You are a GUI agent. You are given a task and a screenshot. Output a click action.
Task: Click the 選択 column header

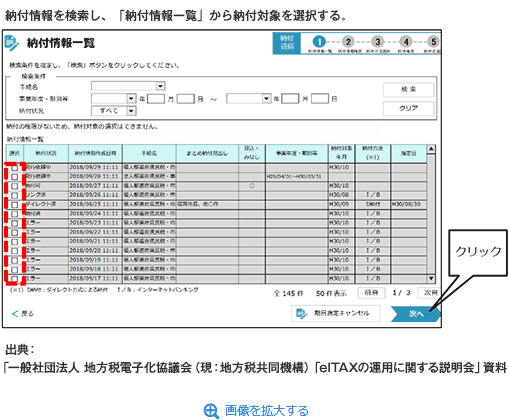click(15, 153)
